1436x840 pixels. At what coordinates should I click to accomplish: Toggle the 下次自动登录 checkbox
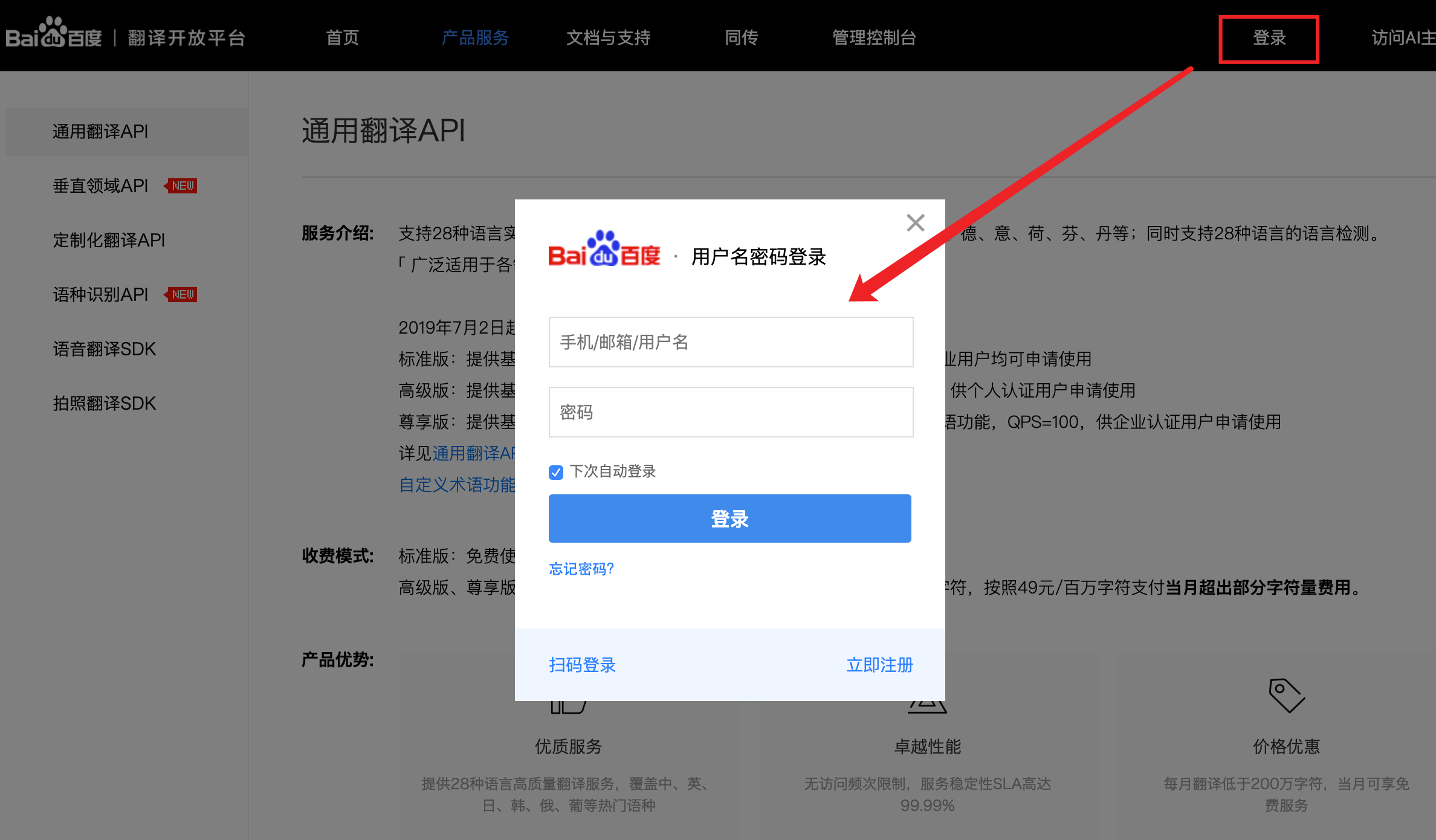[x=556, y=472]
